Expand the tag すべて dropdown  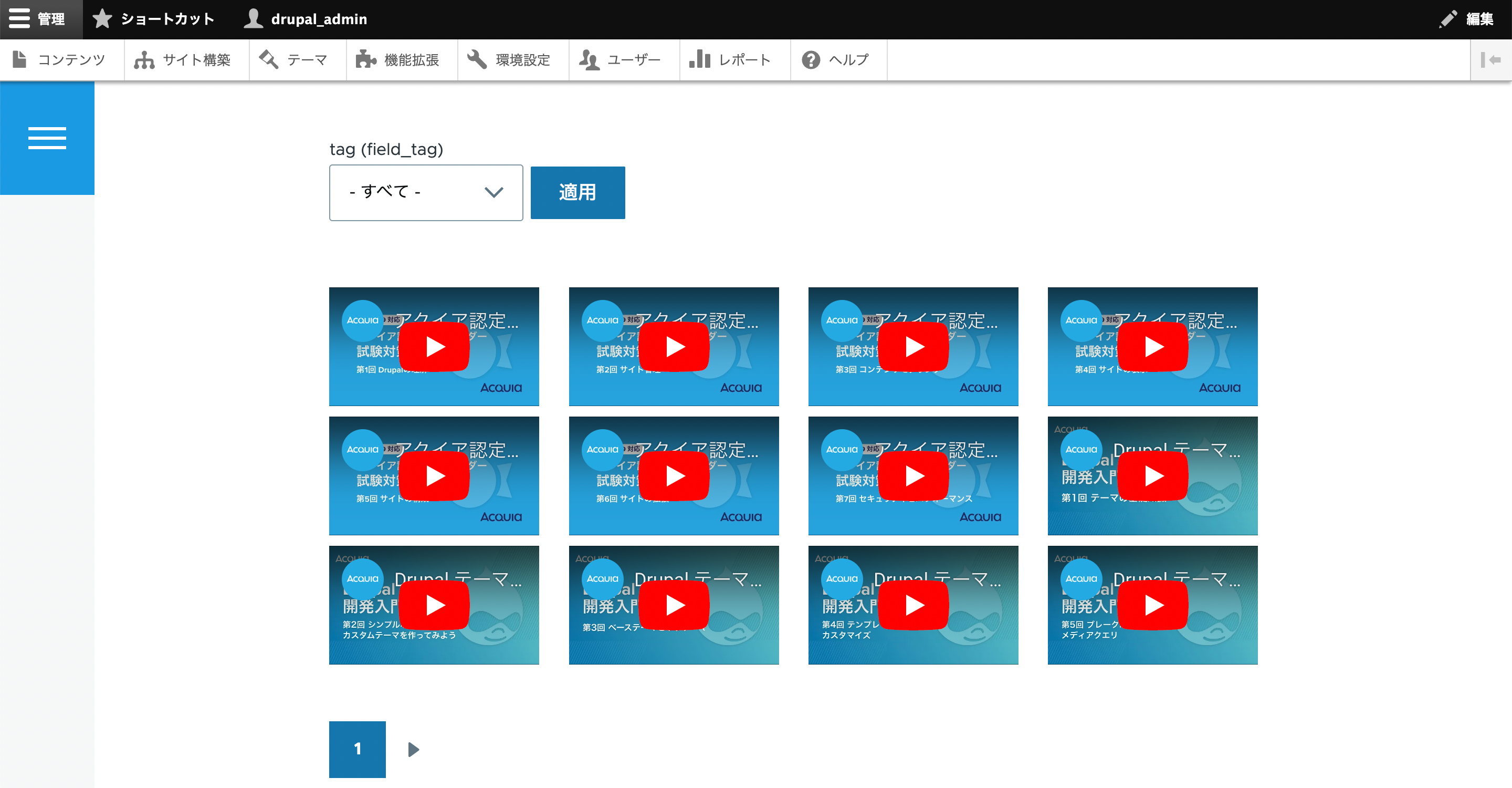(x=426, y=193)
